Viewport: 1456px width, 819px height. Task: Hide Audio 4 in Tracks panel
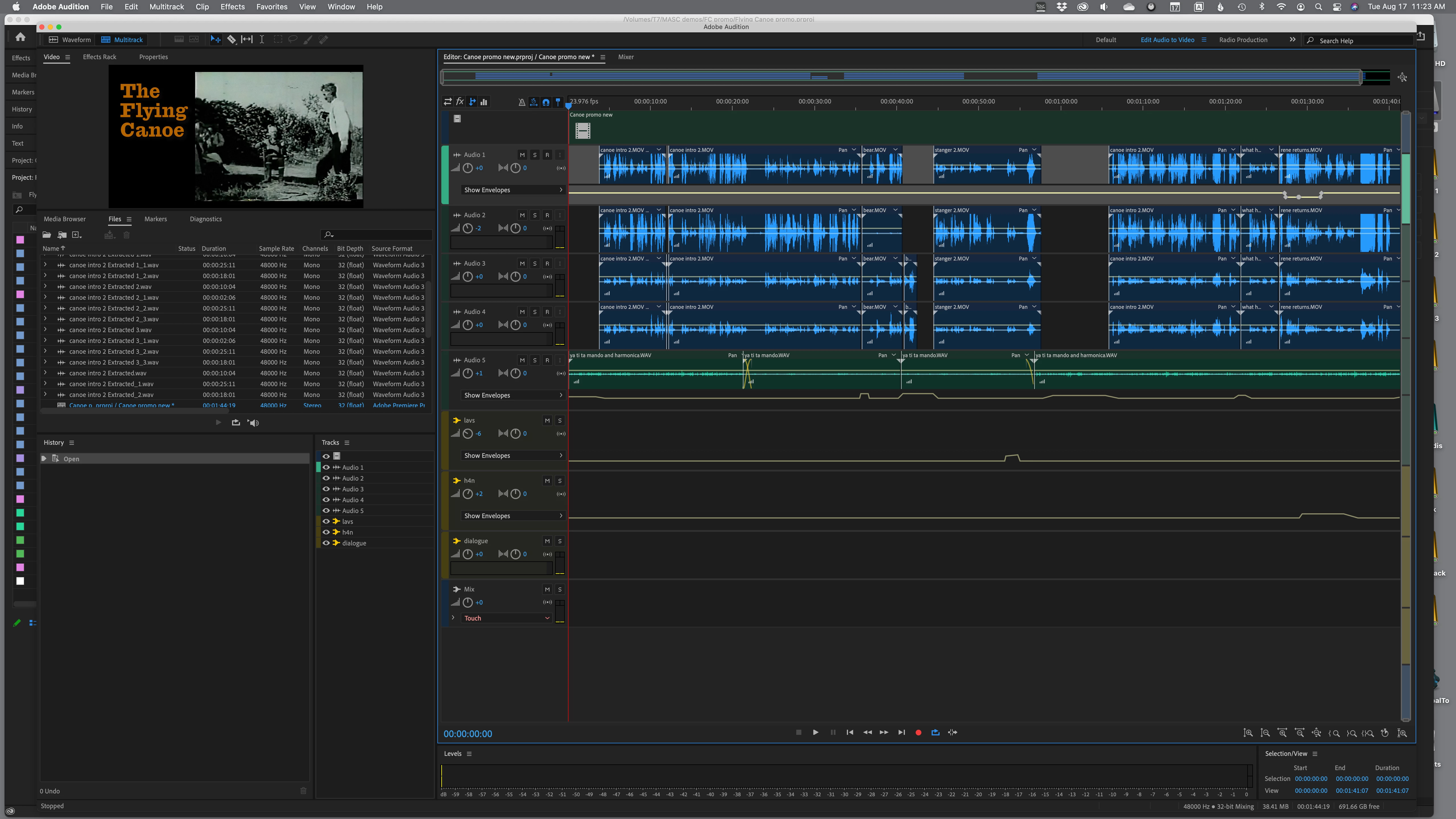[x=326, y=500]
